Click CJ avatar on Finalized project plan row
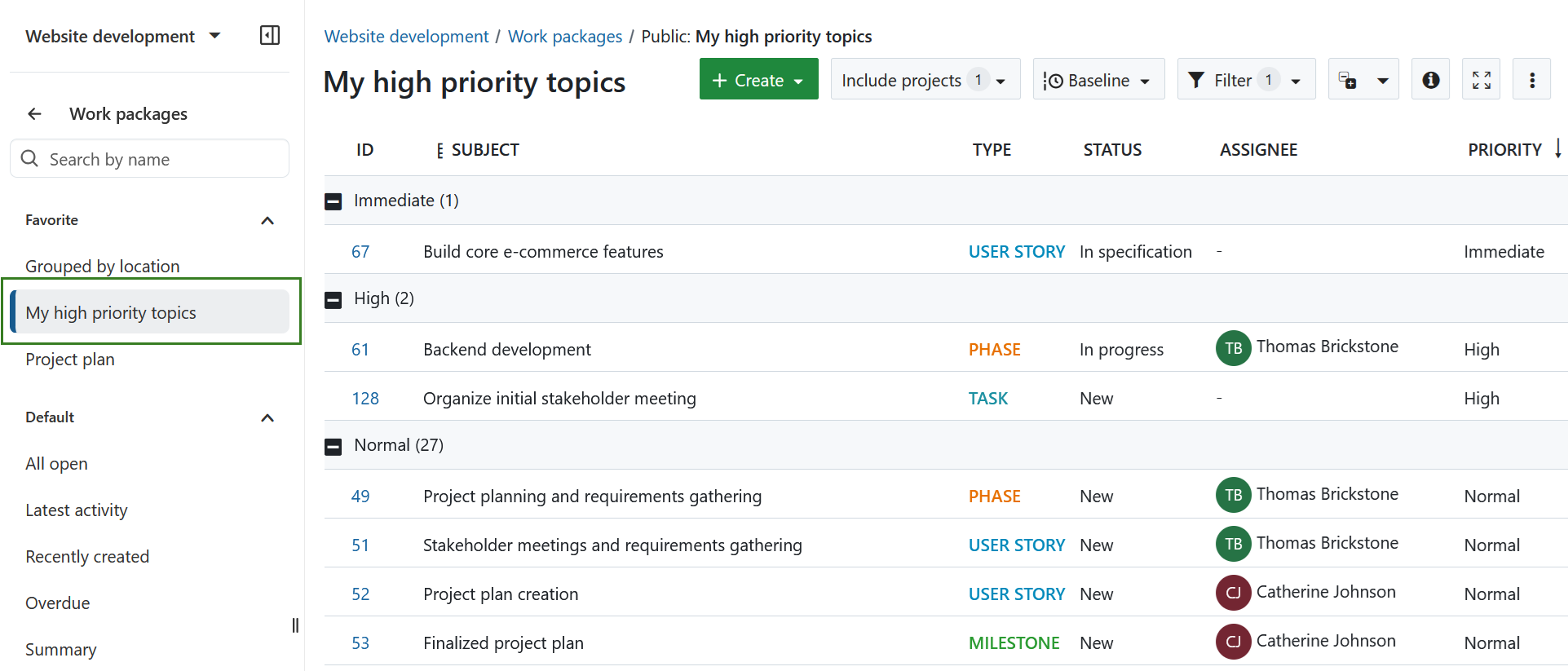Image resolution: width=1568 pixels, height=671 pixels. (x=1233, y=642)
